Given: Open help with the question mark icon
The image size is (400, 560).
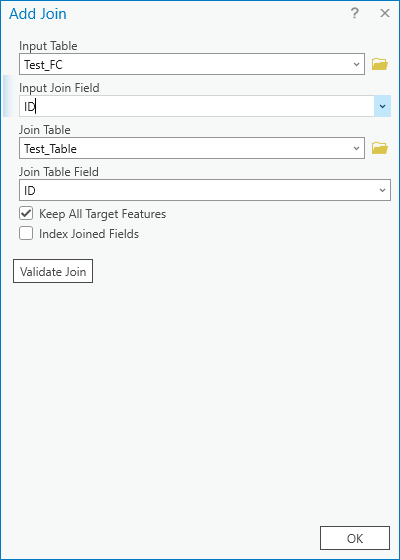Looking at the screenshot, I should [x=354, y=14].
